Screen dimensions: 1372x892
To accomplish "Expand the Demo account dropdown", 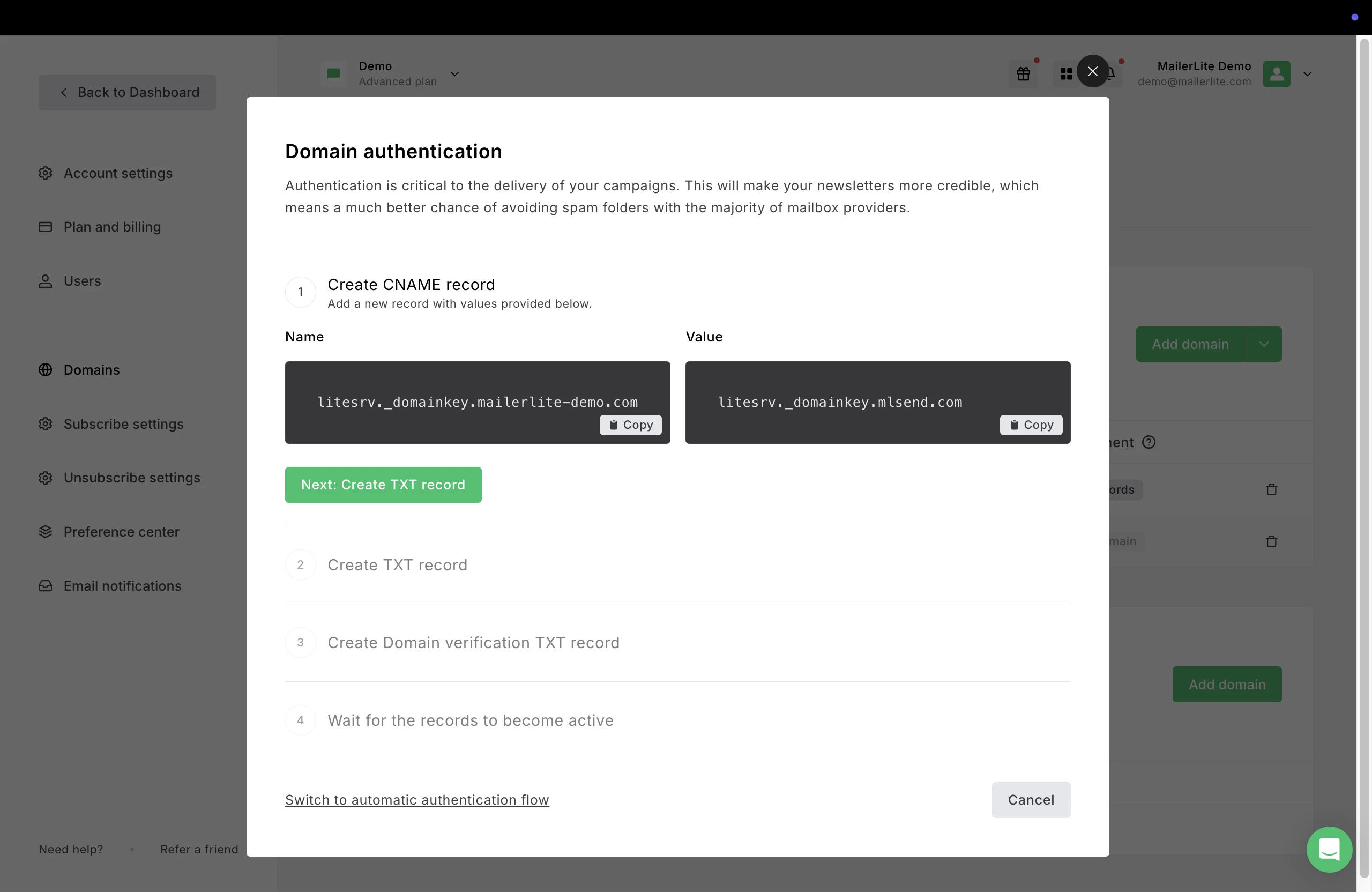I will point(454,74).
